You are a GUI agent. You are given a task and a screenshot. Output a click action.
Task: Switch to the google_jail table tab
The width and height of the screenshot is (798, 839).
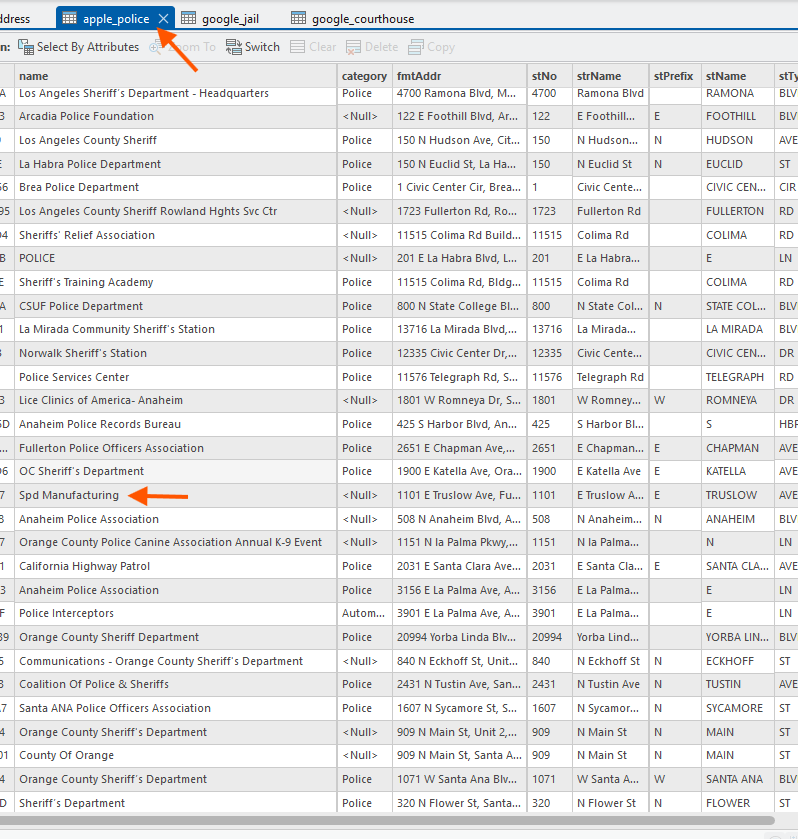[226, 19]
